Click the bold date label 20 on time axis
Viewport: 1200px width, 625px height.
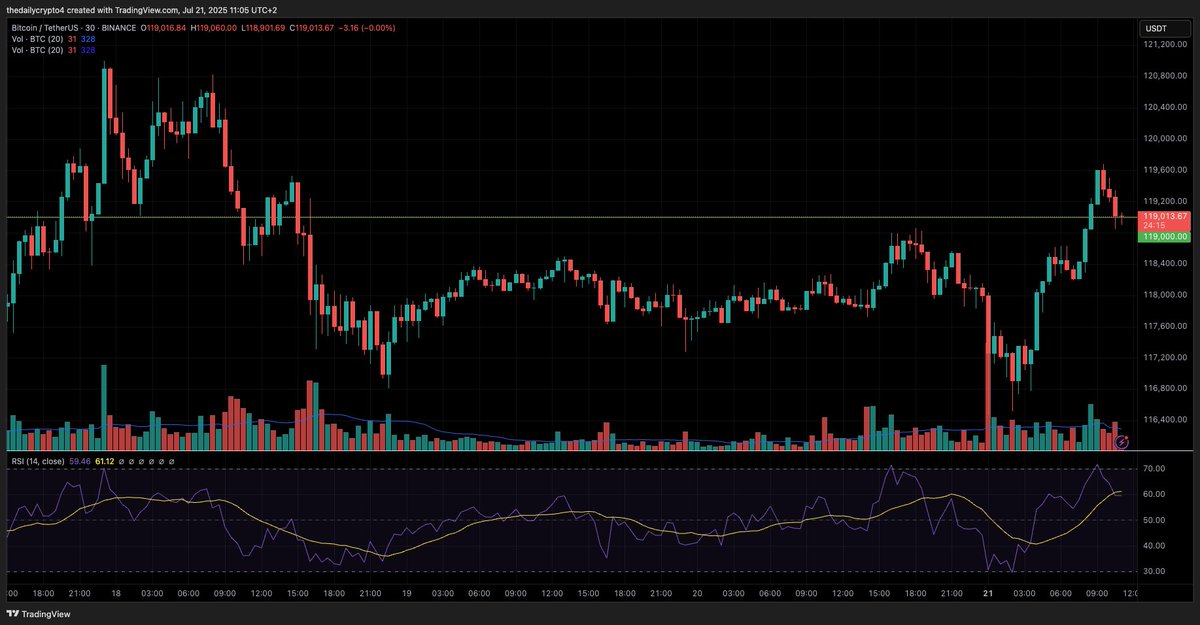point(697,592)
